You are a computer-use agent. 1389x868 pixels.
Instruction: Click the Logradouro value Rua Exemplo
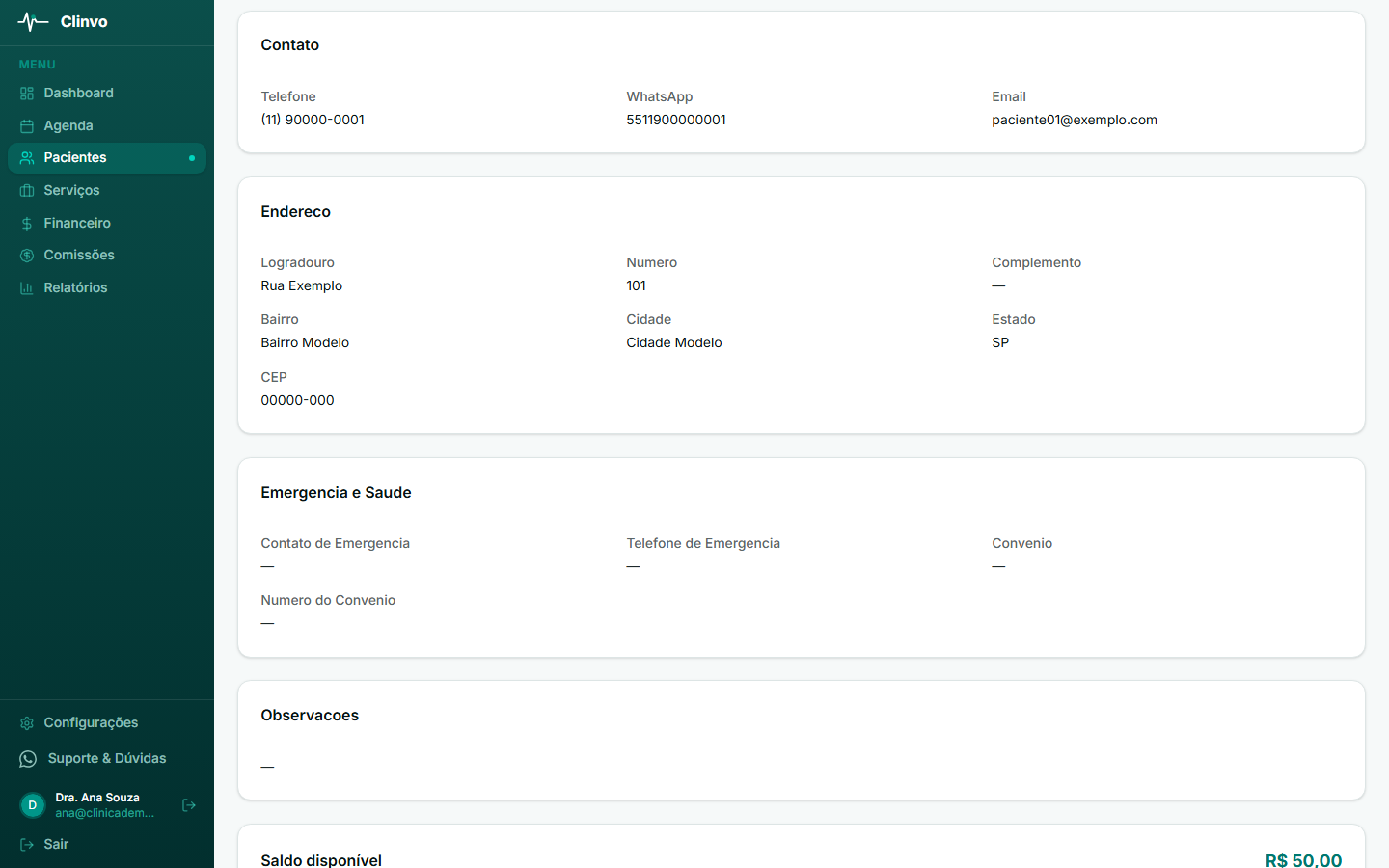coord(302,285)
